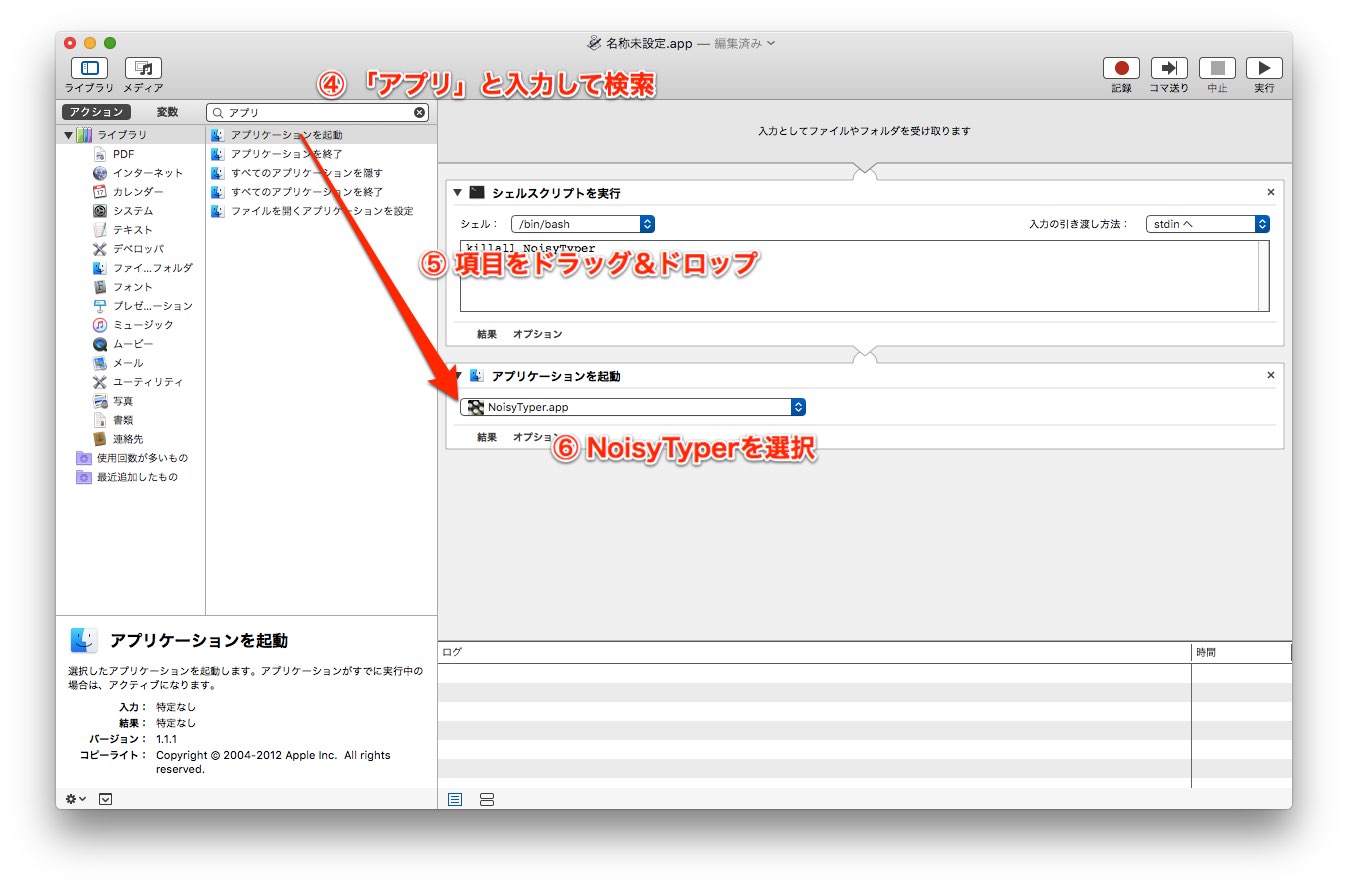
Task: Select action ファイルを開くアプリケーションを設定
Action: (x=322, y=211)
